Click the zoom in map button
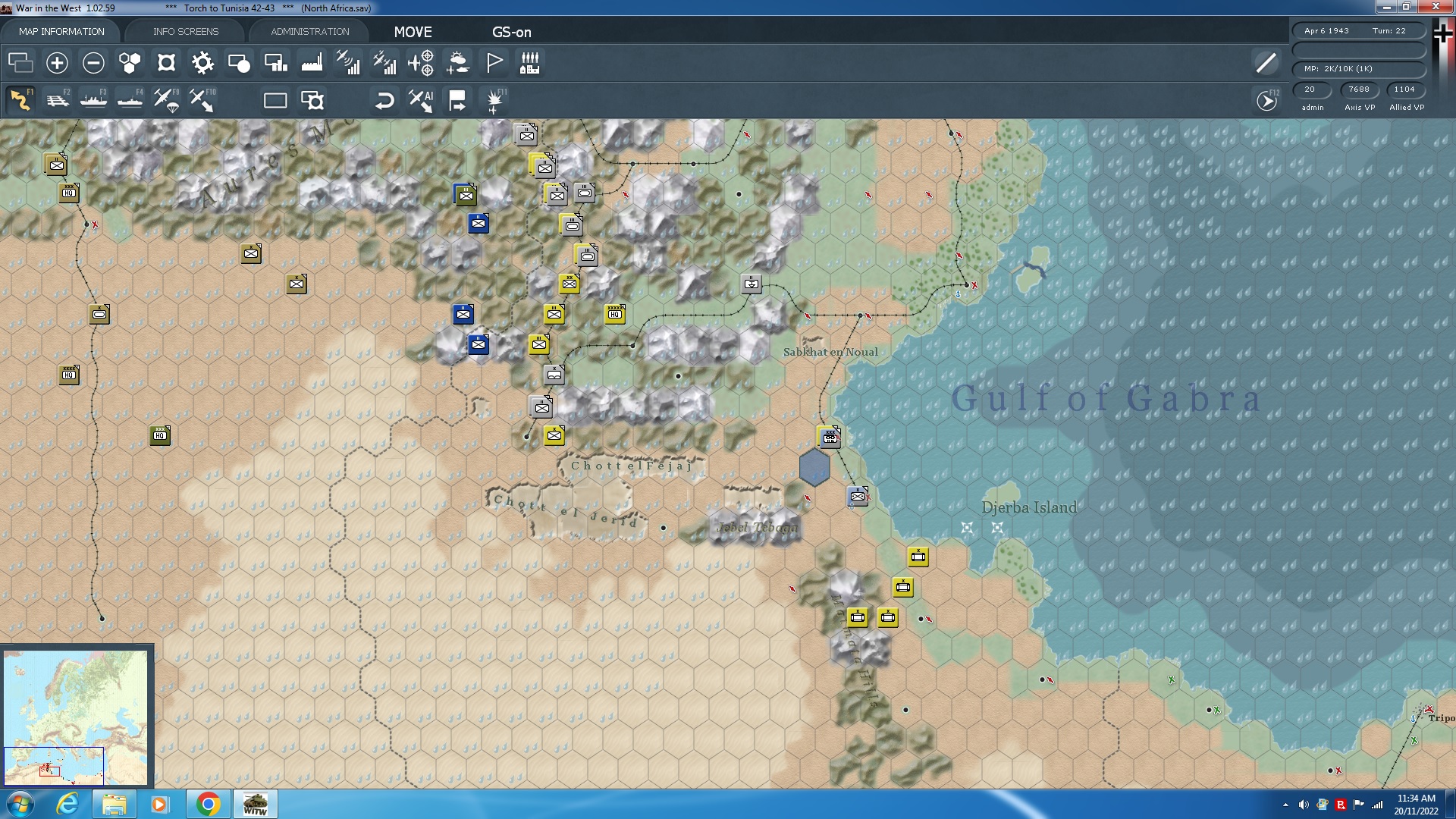Viewport: 1456px width, 819px height. coord(57,63)
